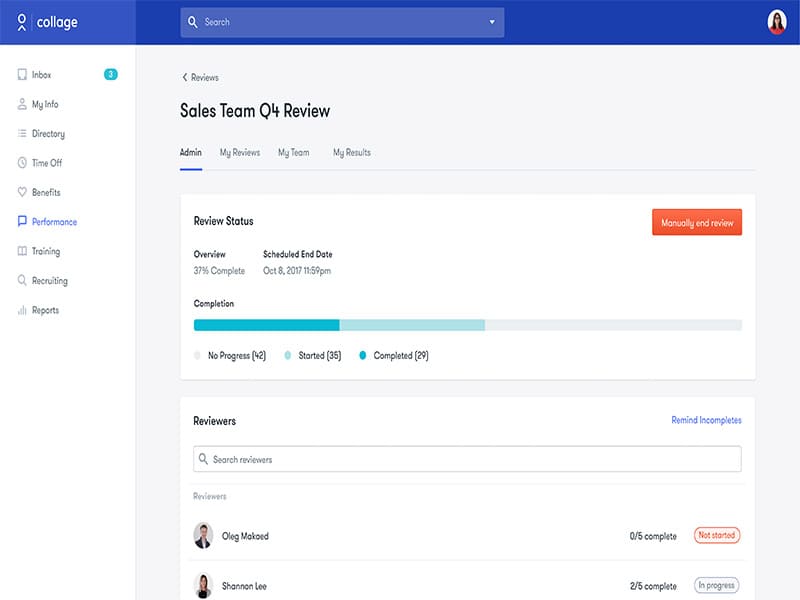Switch to the My Reviews tab
The image size is (800, 600).
pos(240,153)
